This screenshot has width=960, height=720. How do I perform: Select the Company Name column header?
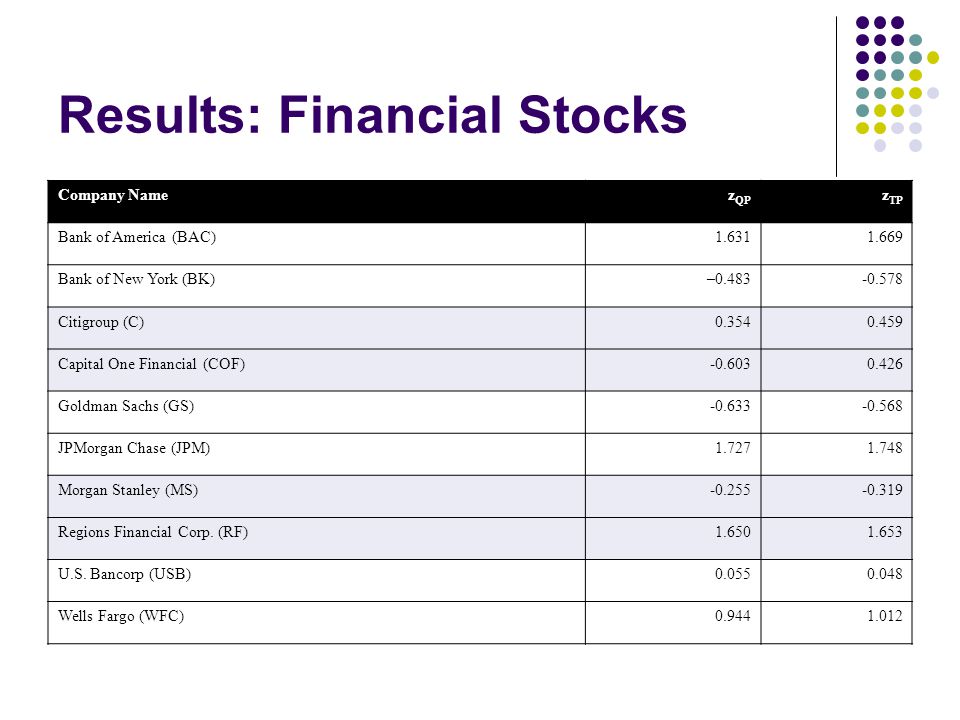coord(113,195)
